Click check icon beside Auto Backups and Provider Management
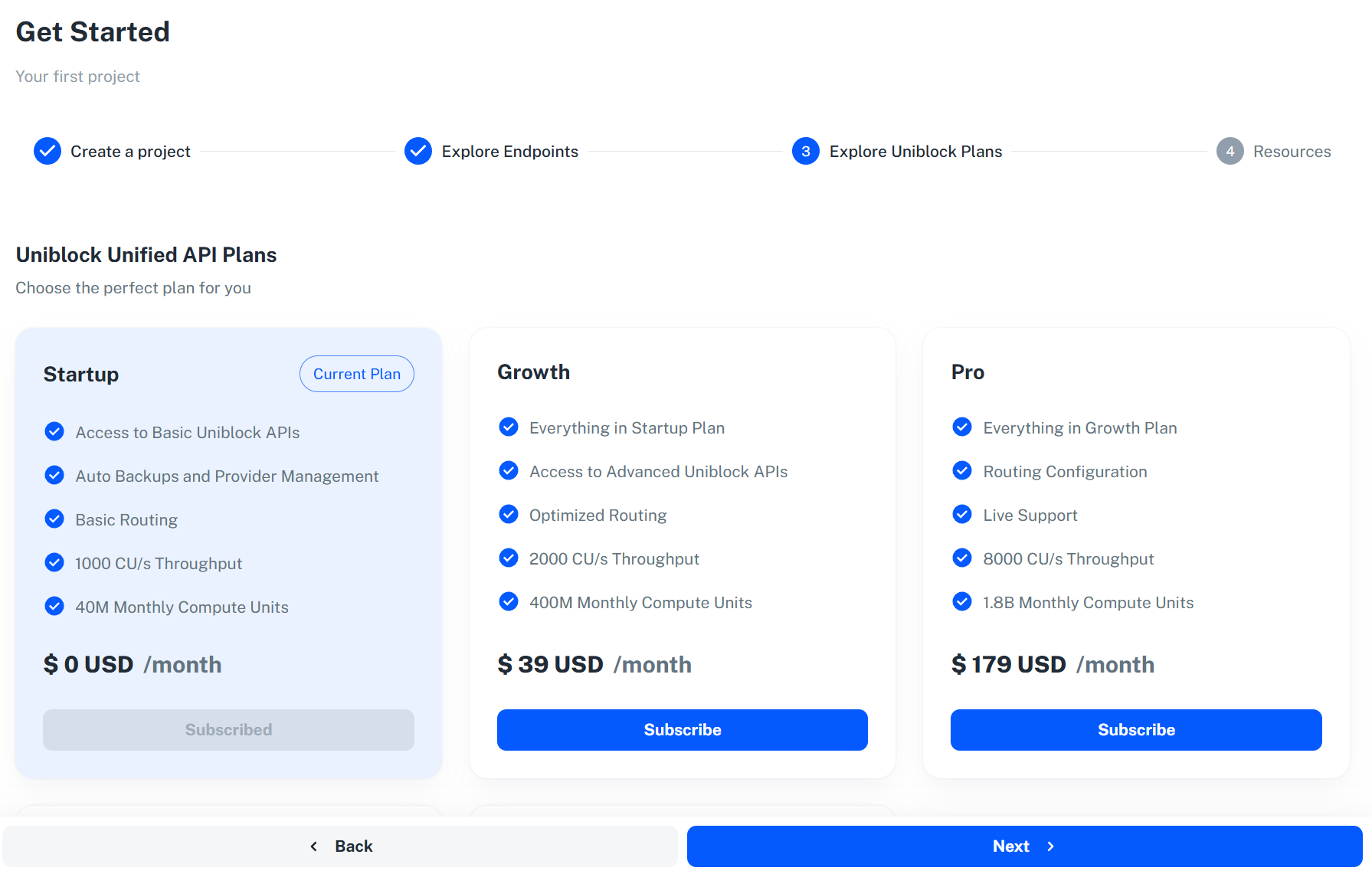 (54, 476)
